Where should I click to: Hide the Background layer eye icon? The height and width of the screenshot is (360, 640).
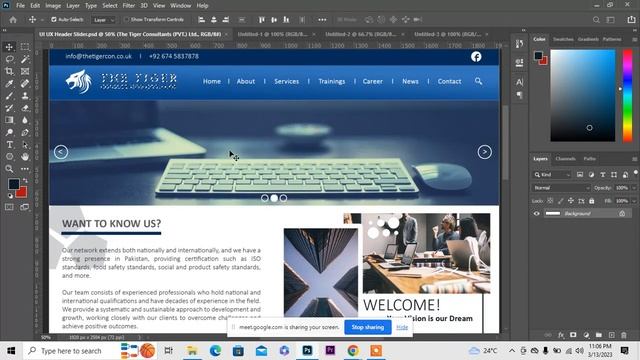tap(537, 213)
